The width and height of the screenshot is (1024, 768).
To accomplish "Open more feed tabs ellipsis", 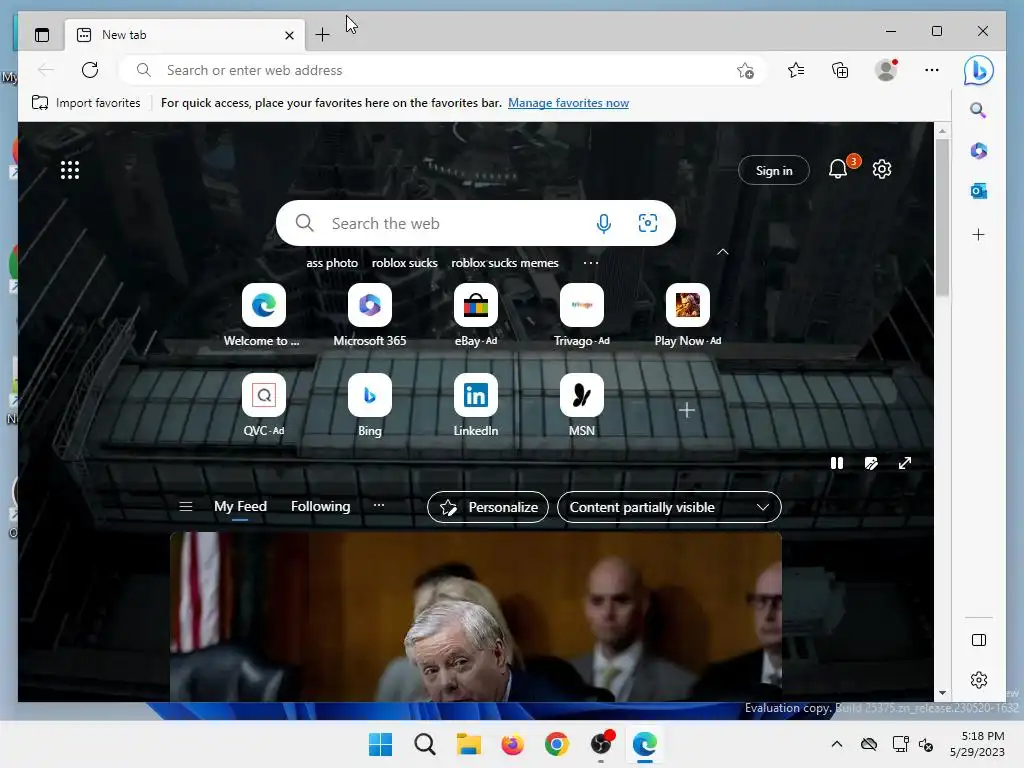I will coord(379,505).
